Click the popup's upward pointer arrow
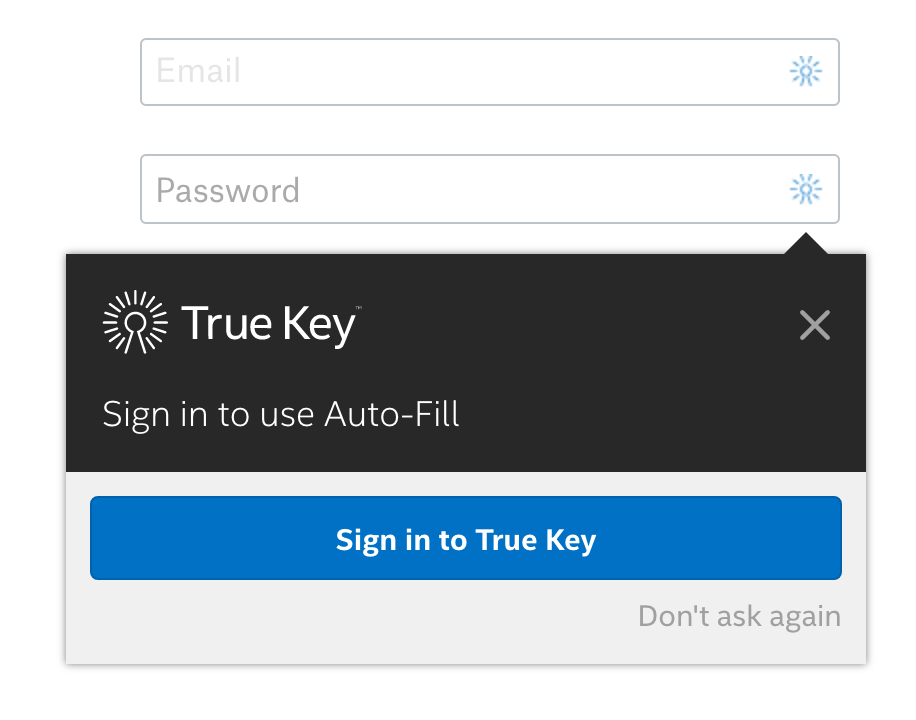The image size is (916, 720). click(806, 243)
